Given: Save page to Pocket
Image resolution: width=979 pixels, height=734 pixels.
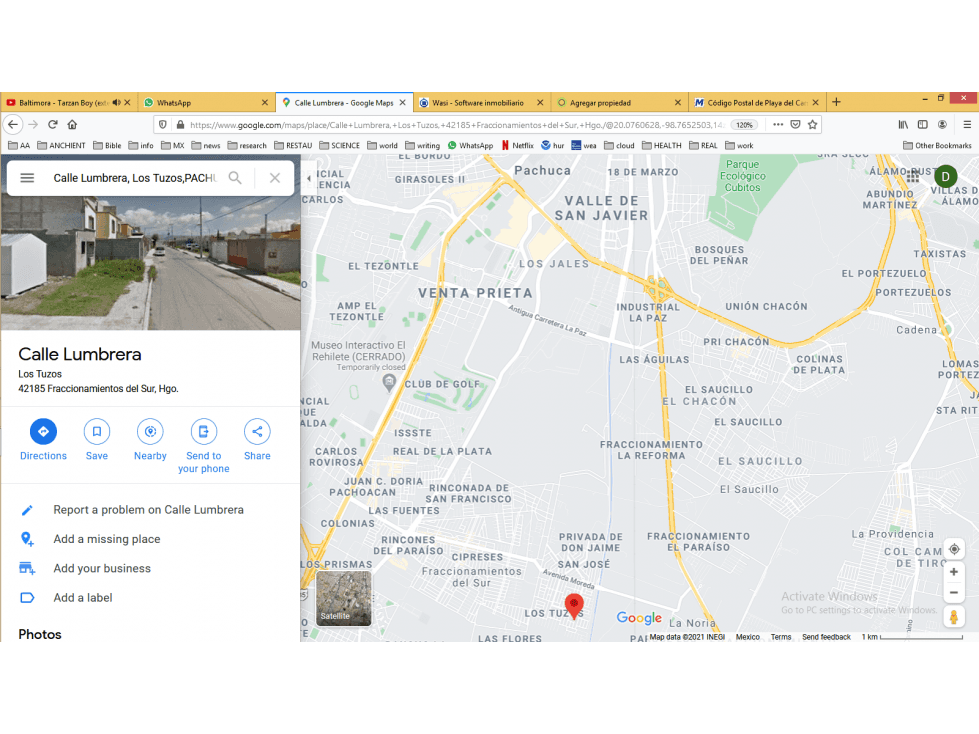Looking at the screenshot, I should click(x=795, y=125).
